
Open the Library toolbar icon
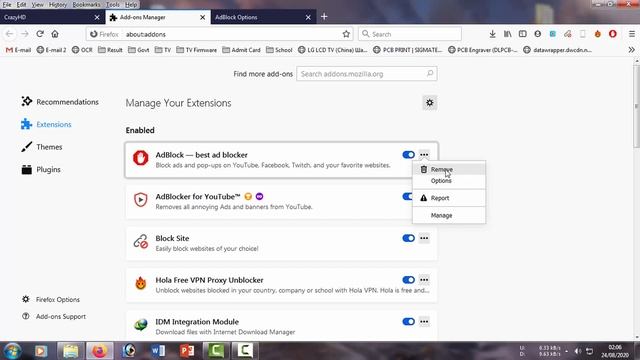click(507, 34)
